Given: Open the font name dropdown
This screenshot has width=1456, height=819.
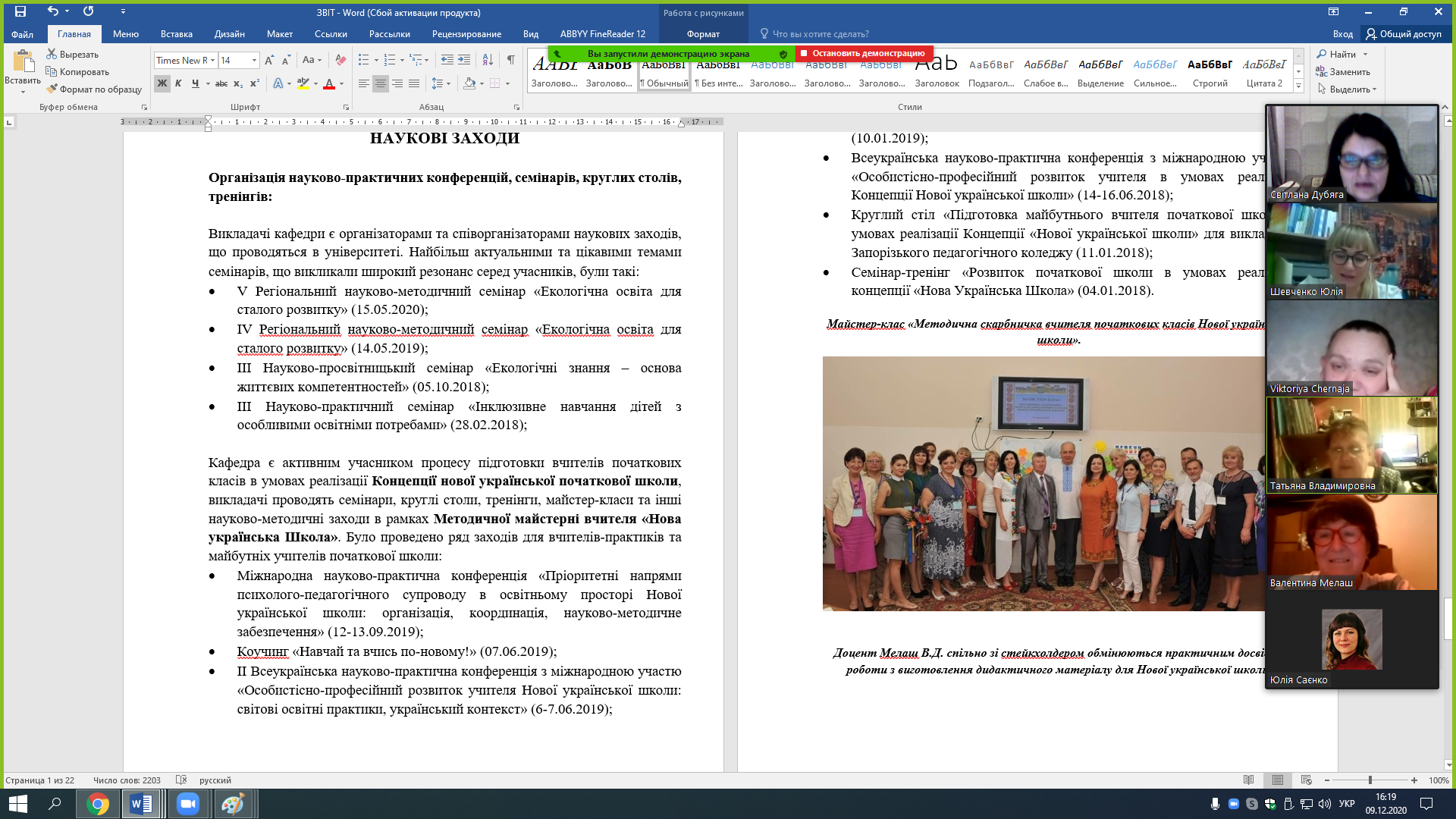Looking at the screenshot, I should point(213,61).
